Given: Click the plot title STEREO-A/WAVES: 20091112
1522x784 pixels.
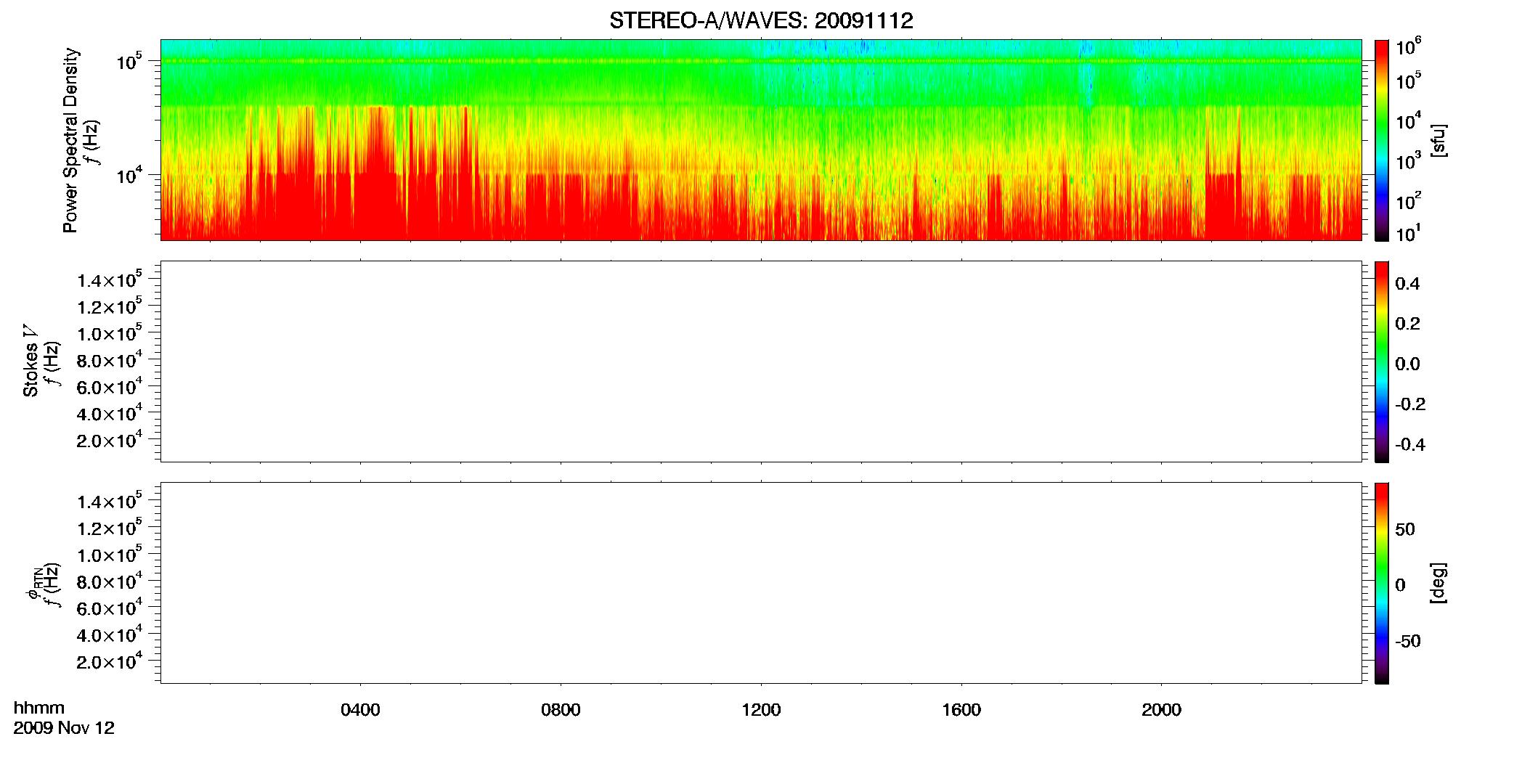Looking at the screenshot, I should pos(761,20).
